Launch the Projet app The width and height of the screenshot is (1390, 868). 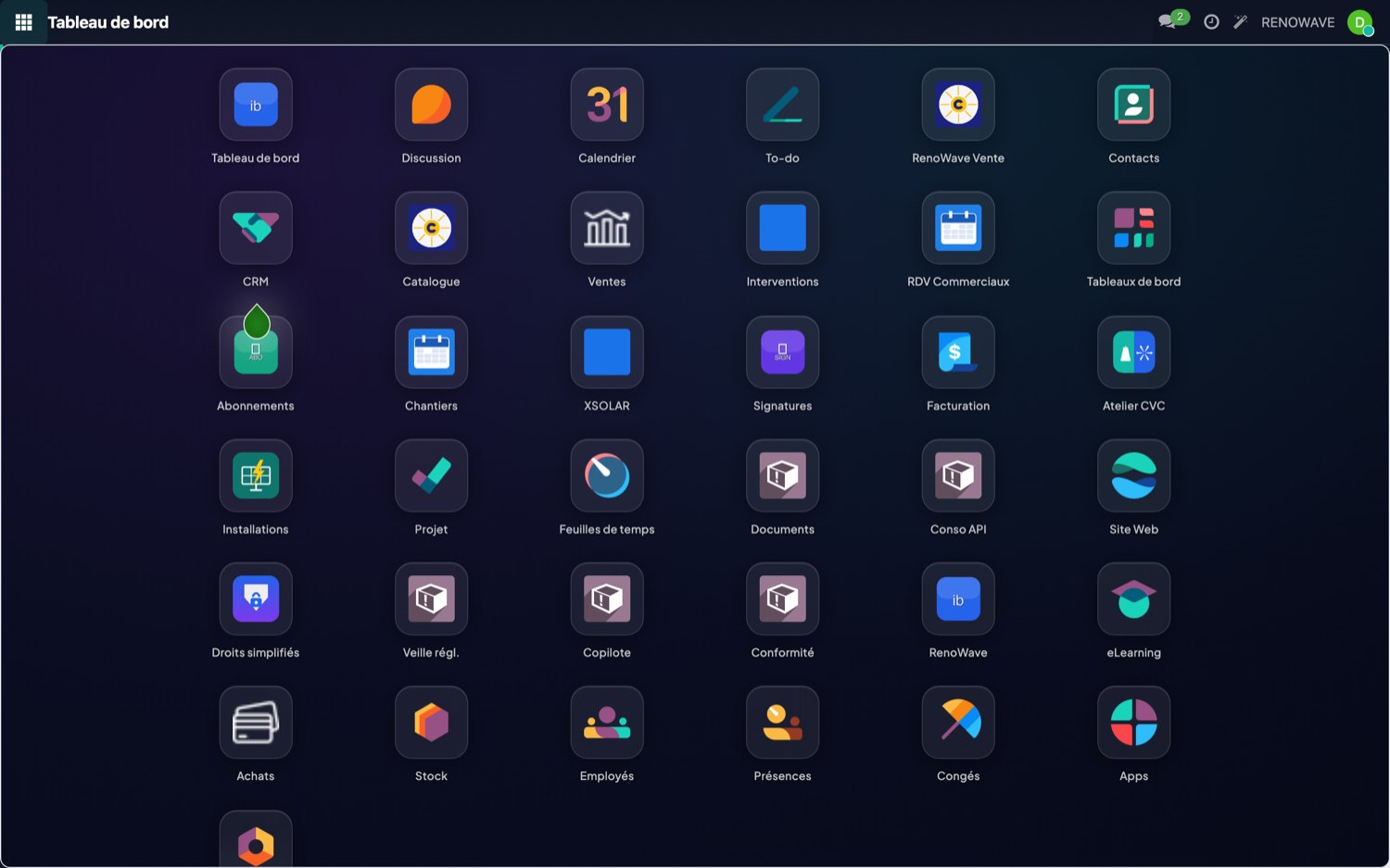pyautogui.click(x=431, y=475)
